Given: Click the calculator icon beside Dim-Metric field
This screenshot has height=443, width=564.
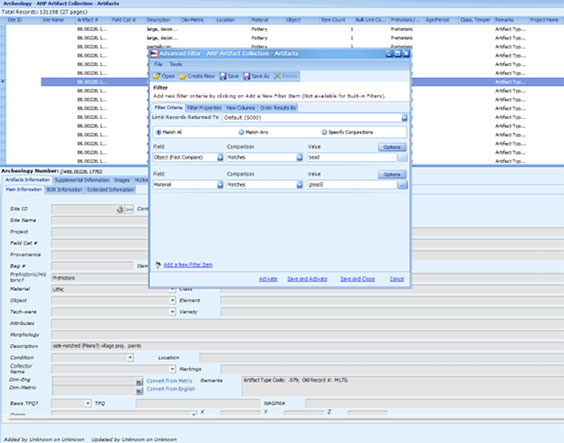Looking at the screenshot, I should click(139, 391).
